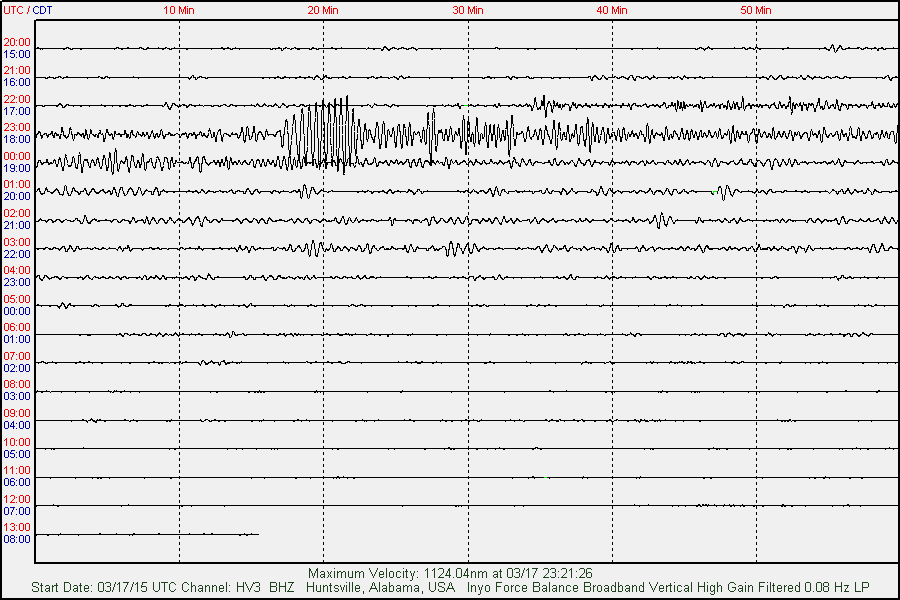The image size is (900, 600).
Task: Select the 30 Min axis marker
Action: click(468, 10)
